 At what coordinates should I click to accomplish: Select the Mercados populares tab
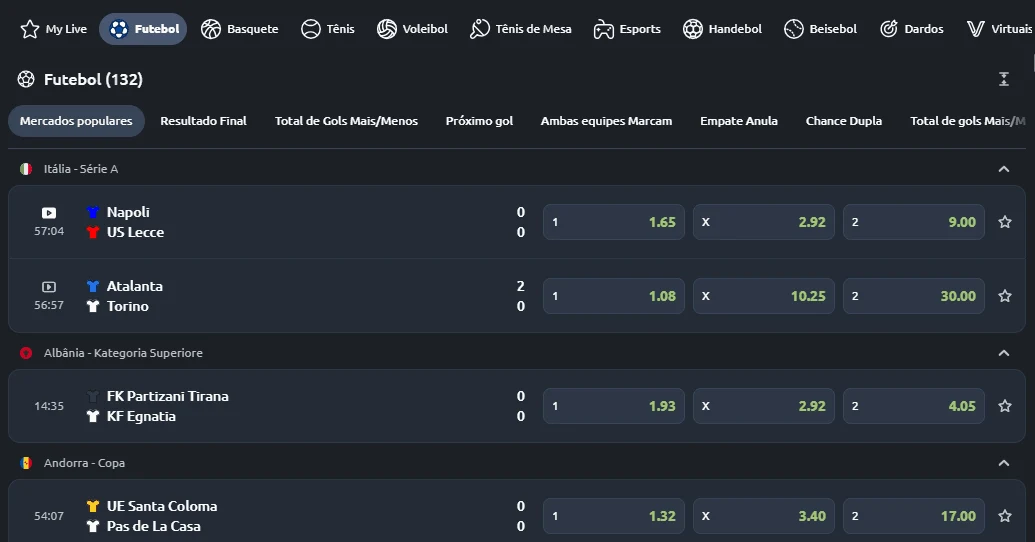tap(76, 121)
